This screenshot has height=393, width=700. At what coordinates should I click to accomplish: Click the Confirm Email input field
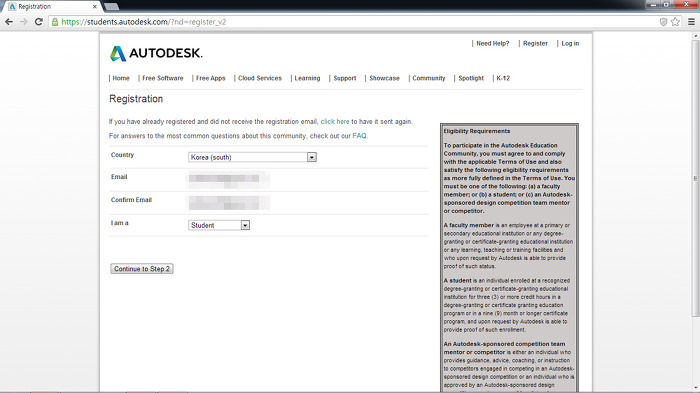(229, 202)
